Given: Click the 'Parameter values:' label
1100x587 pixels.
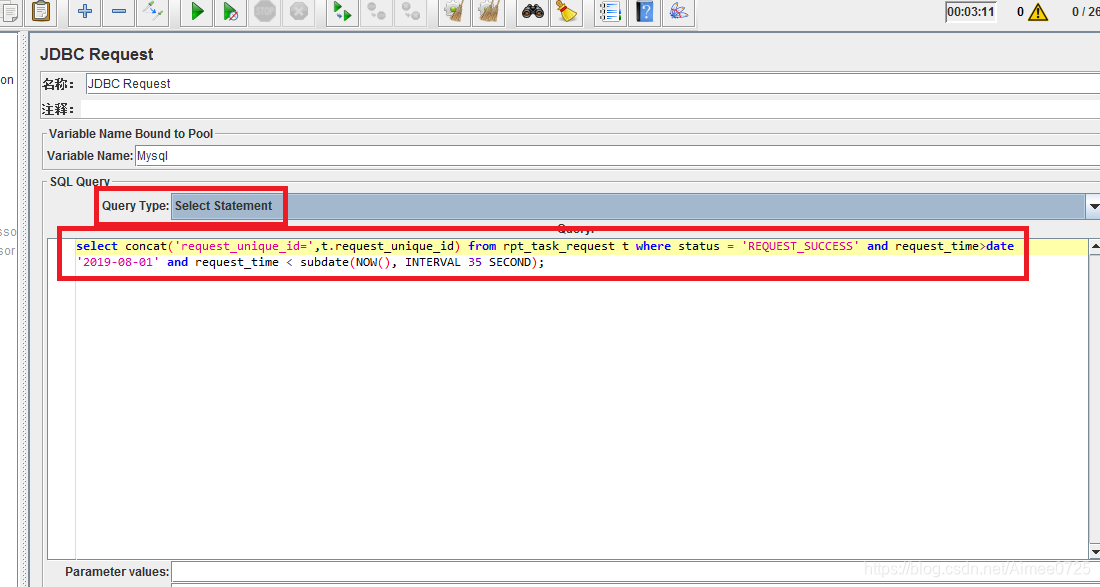Looking at the screenshot, I should click(x=117, y=572).
